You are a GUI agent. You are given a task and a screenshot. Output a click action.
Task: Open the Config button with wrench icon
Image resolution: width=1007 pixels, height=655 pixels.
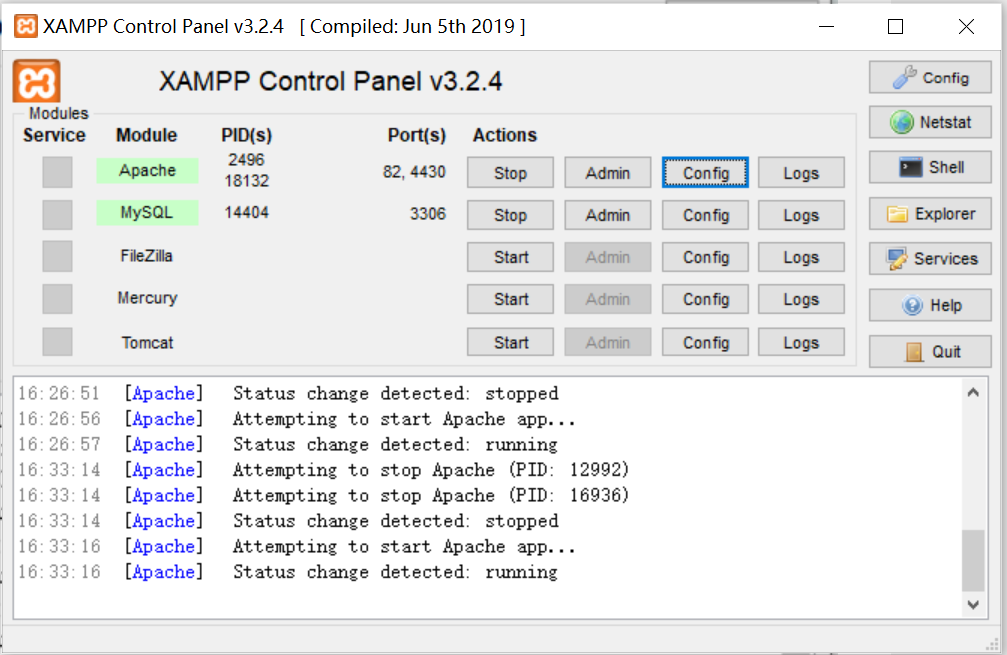tap(930, 78)
